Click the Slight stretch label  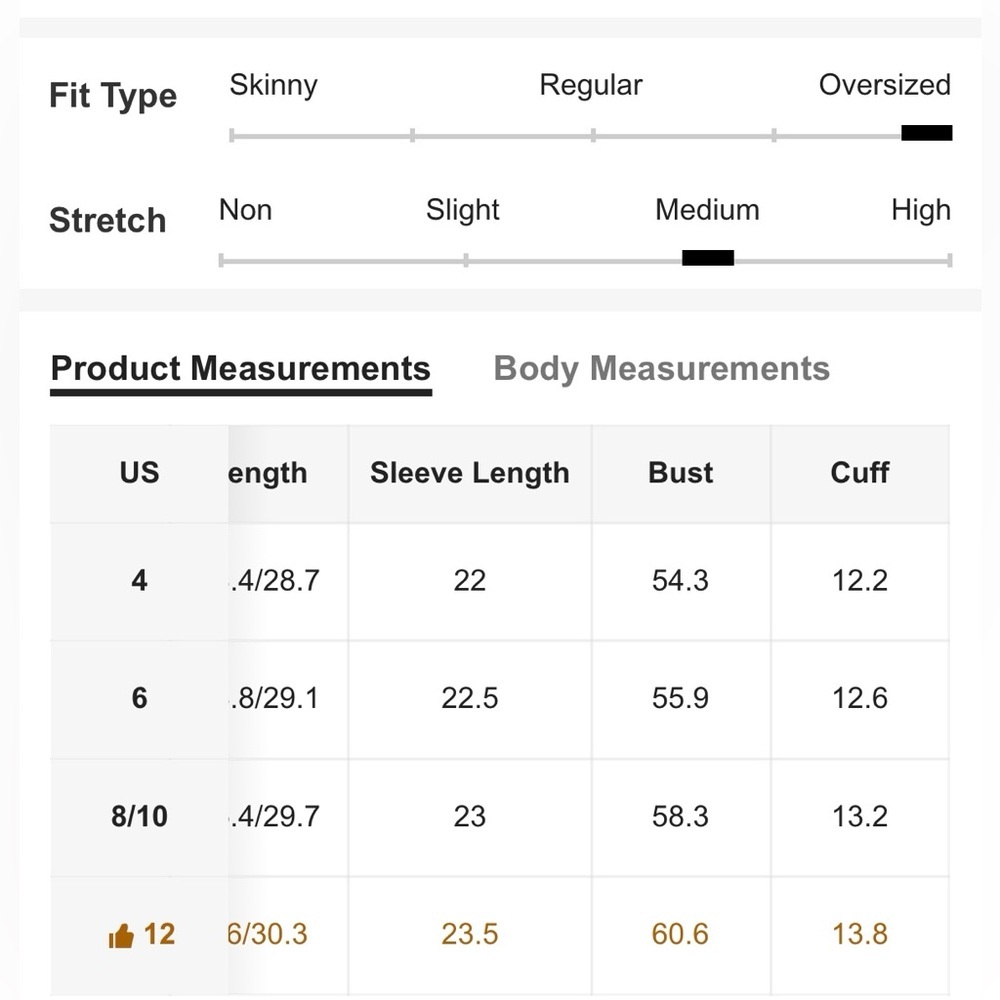[x=462, y=210]
